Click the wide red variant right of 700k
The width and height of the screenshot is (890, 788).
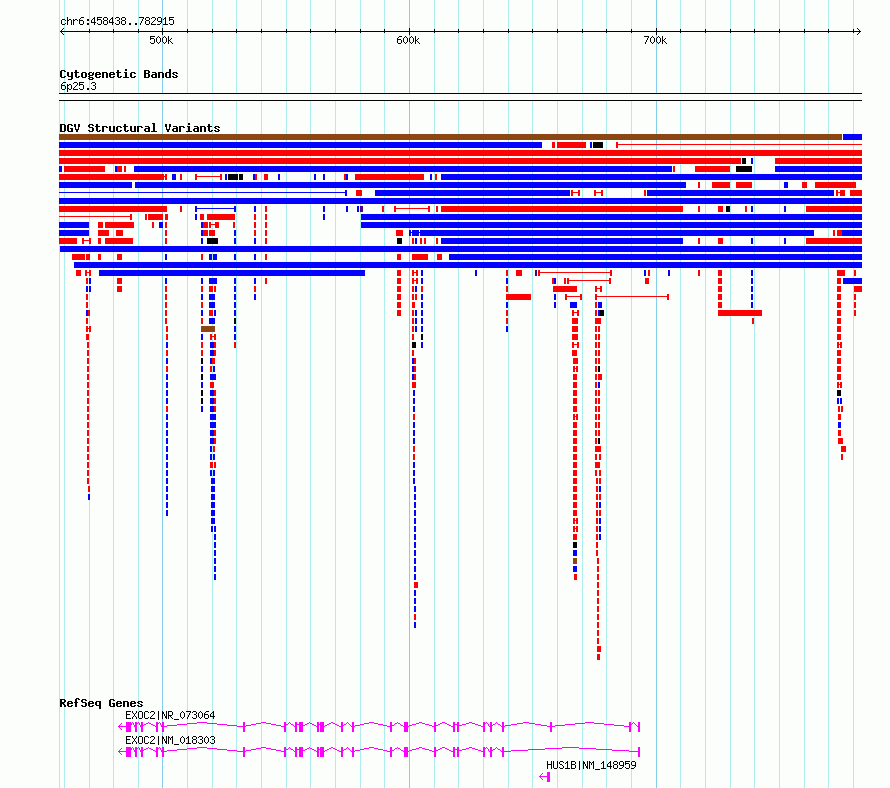click(x=740, y=313)
